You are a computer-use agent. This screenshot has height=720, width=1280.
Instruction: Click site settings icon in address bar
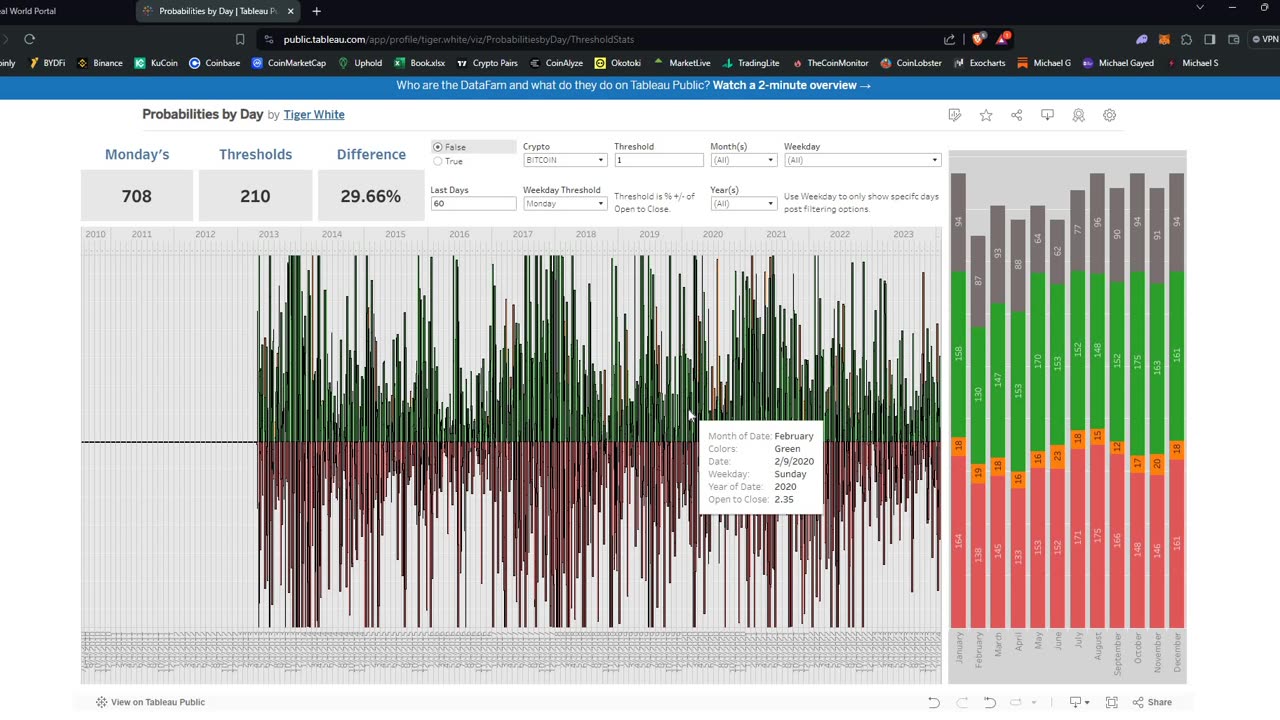click(268, 39)
